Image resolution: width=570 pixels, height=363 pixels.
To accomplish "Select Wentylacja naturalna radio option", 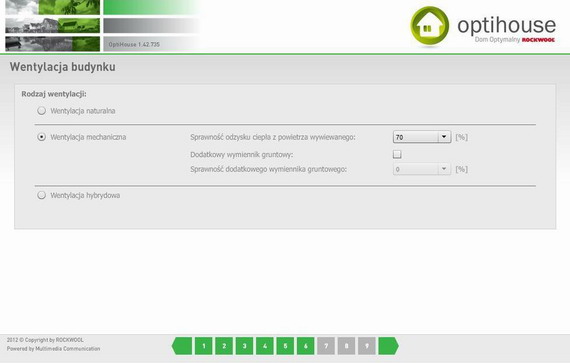I will pyautogui.click(x=41, y=110).
